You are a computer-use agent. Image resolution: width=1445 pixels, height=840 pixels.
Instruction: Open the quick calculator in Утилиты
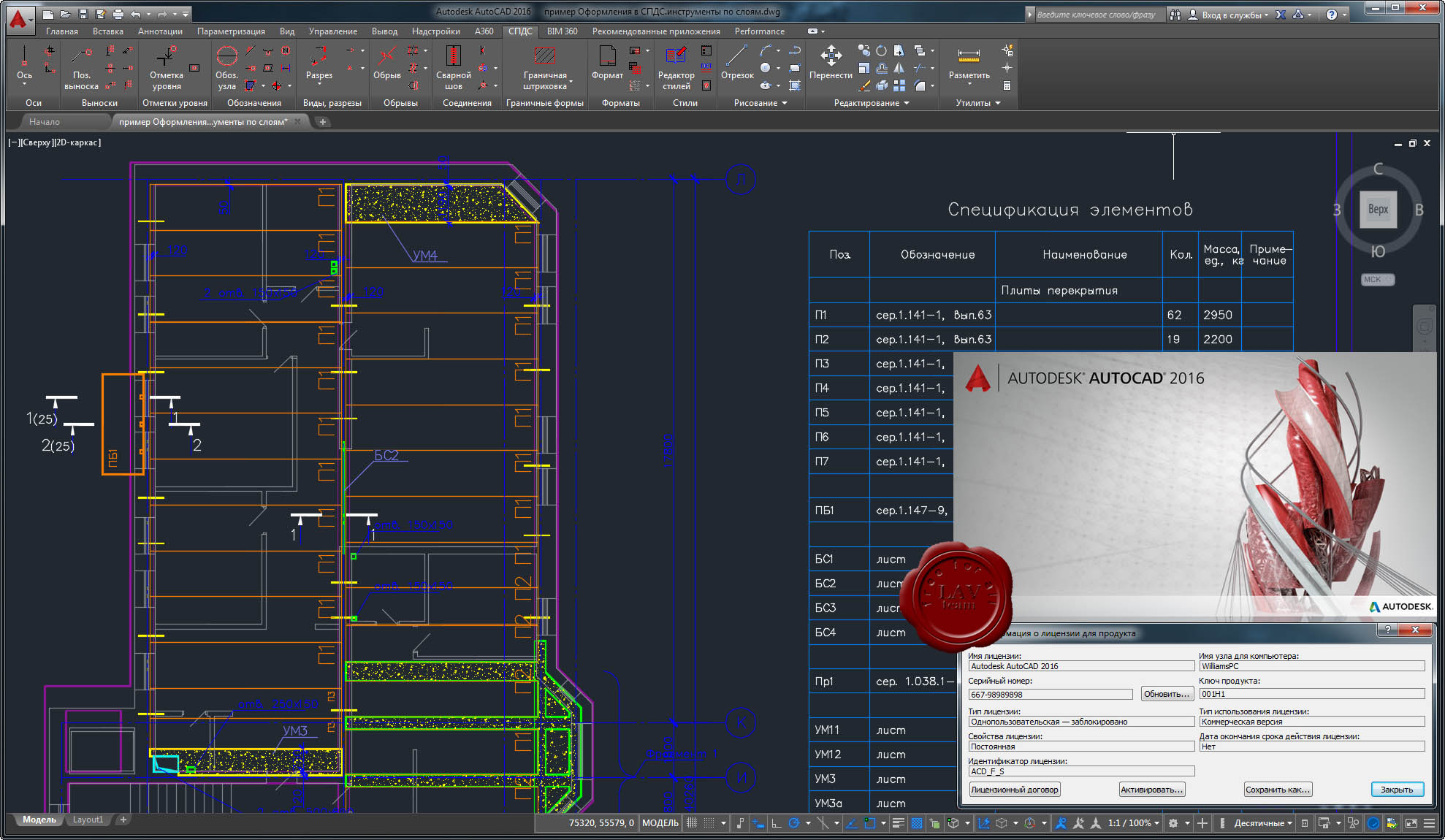1007,85
